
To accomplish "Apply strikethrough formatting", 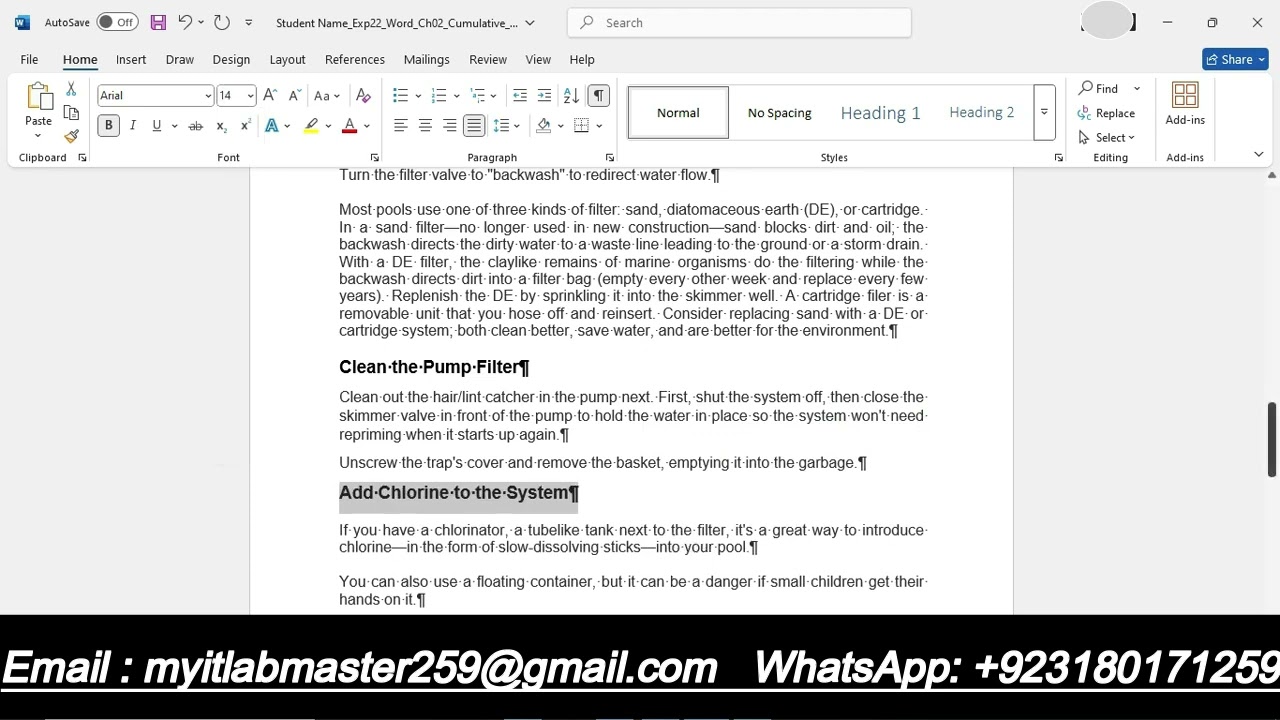I will point(196,126).
